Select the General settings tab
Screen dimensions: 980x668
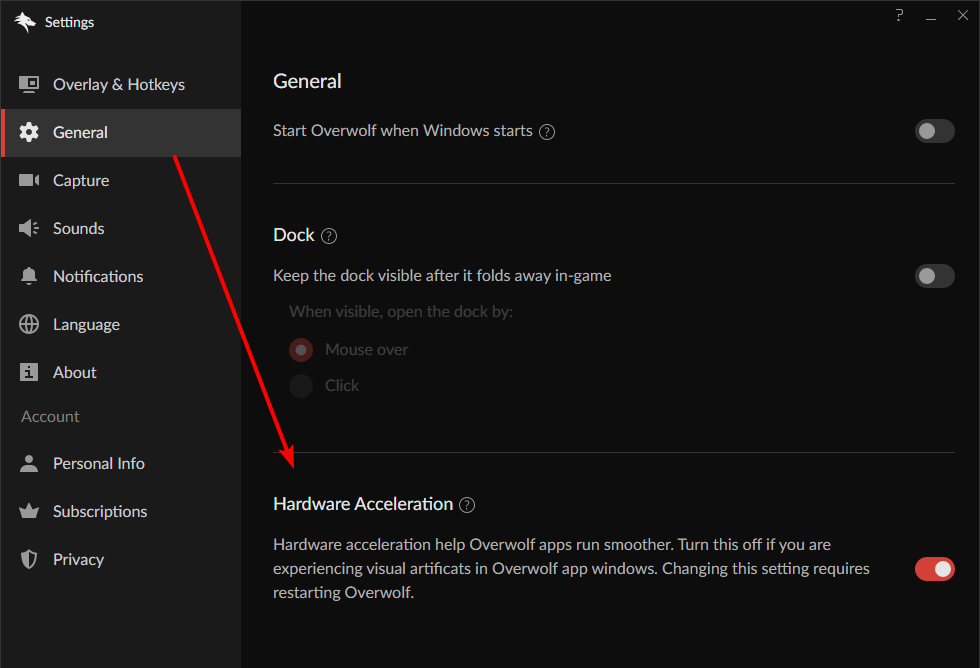[121, 132]
